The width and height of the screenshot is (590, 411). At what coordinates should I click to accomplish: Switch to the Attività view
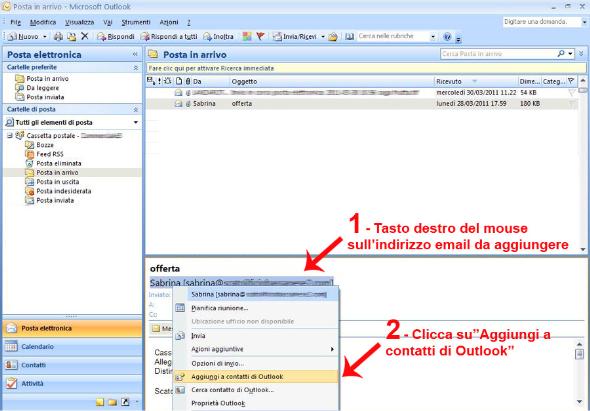coord(72,384)
